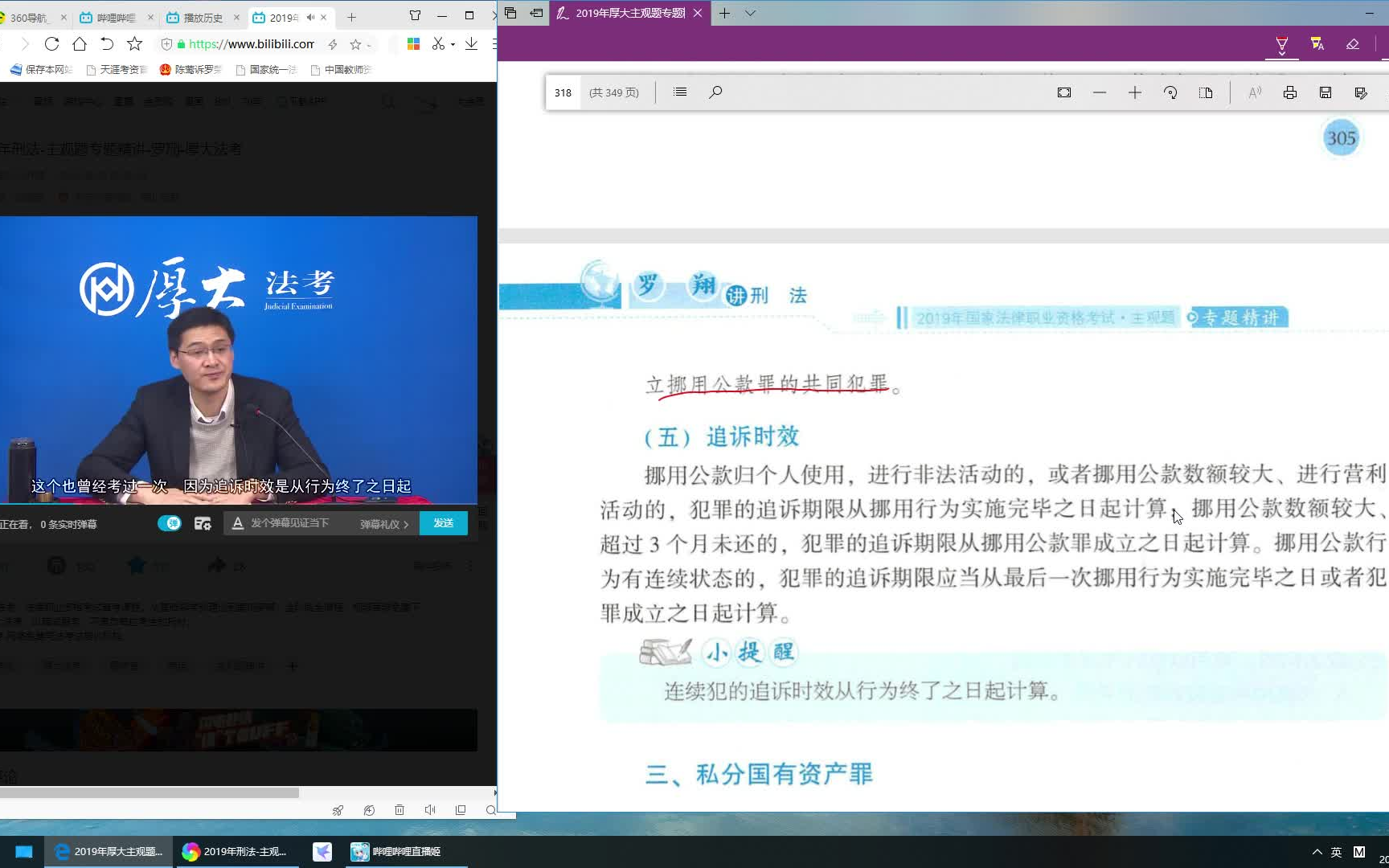
Task: Open danmaku font style A icon
Action: click(237, 523)
